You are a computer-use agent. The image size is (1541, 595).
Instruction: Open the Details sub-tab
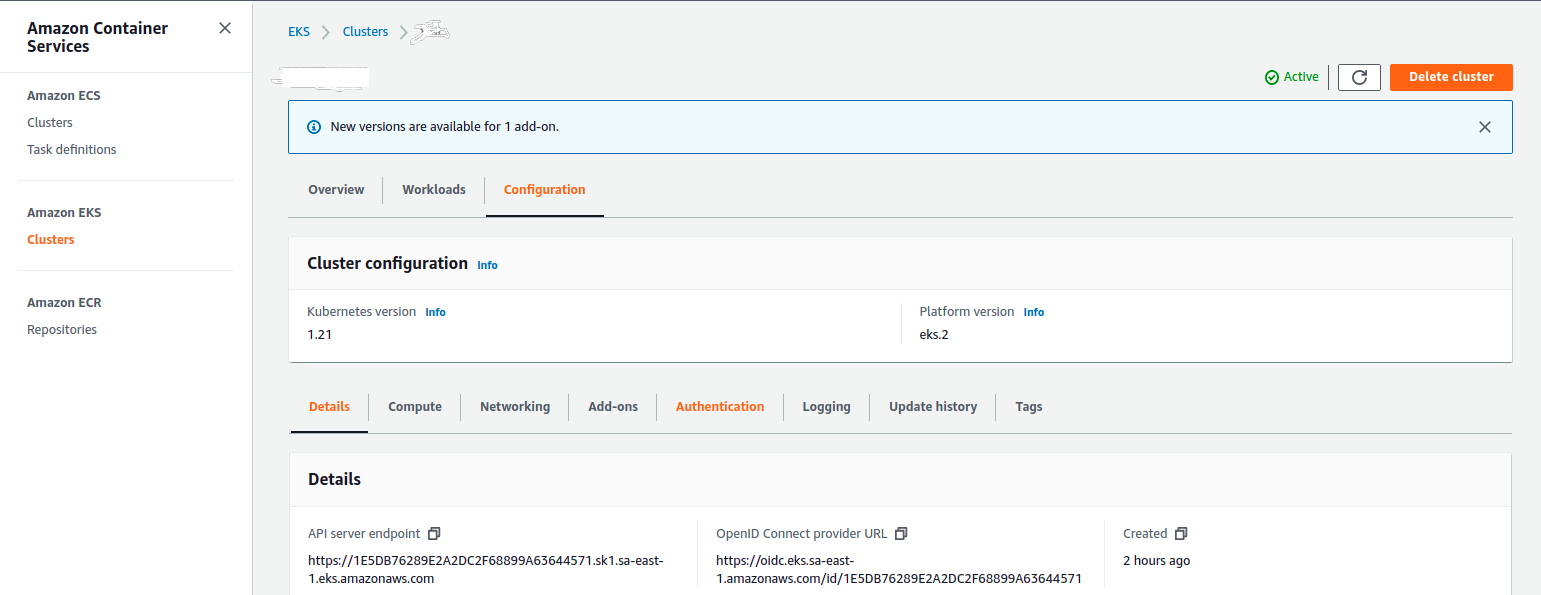pos(330,407)
